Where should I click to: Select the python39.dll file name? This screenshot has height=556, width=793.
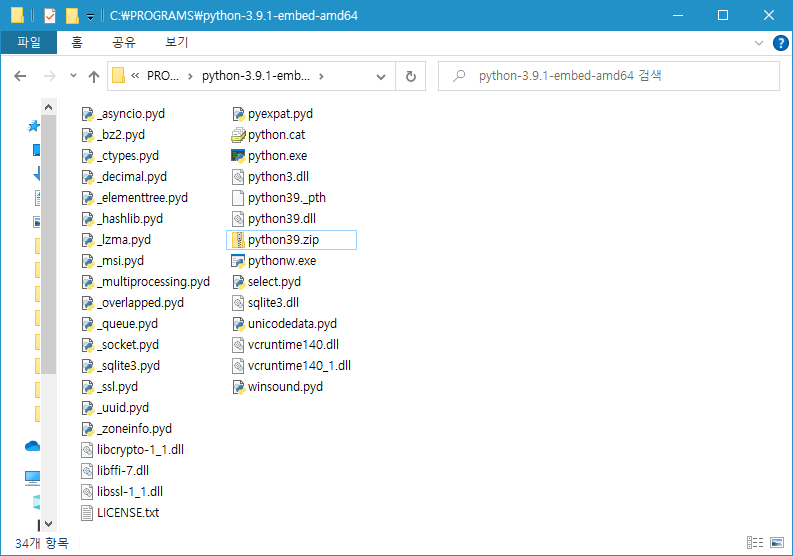pos(282,219)
